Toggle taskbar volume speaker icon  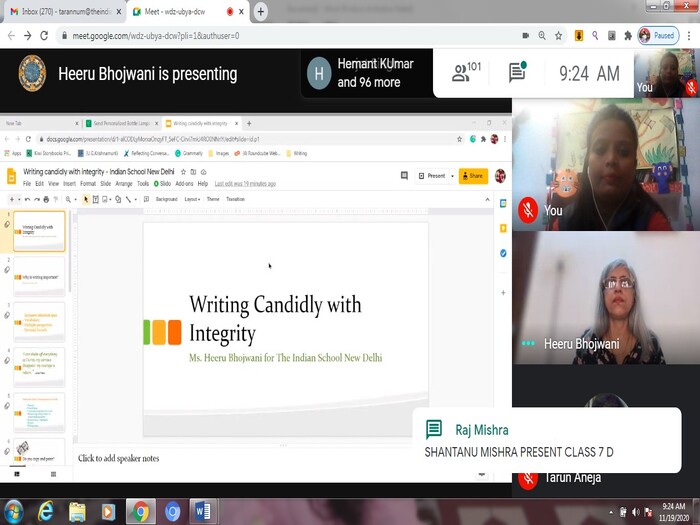[635, 512]
